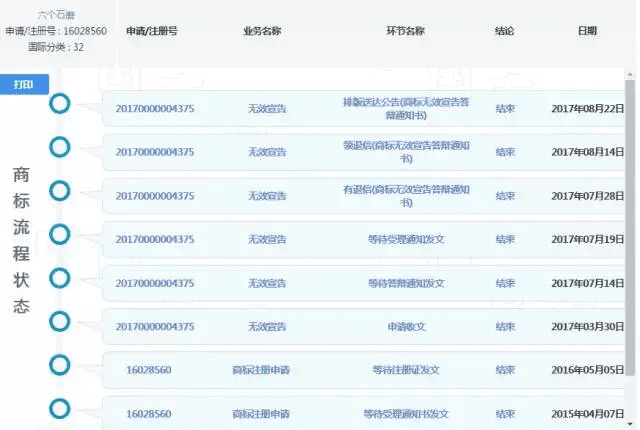This screenshot has height=430, width=640.
Task: Click the date 2015年04月07日
Action: (588, 414)
